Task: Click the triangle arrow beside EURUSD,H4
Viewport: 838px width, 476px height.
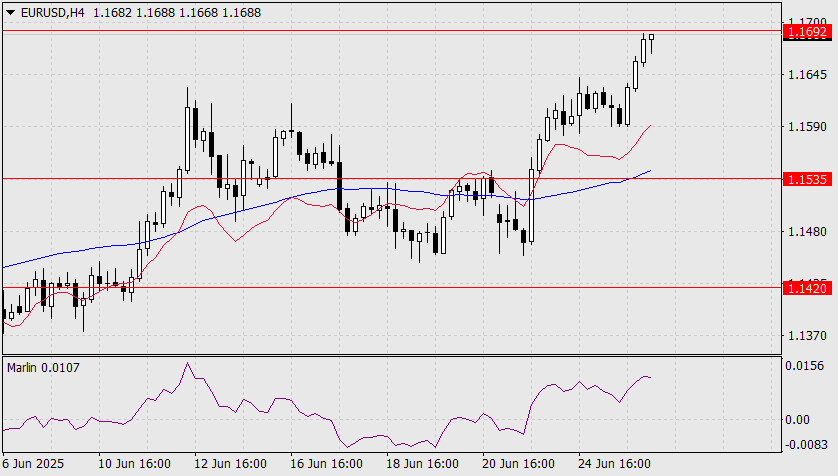Action: click(x=10, y=12)
